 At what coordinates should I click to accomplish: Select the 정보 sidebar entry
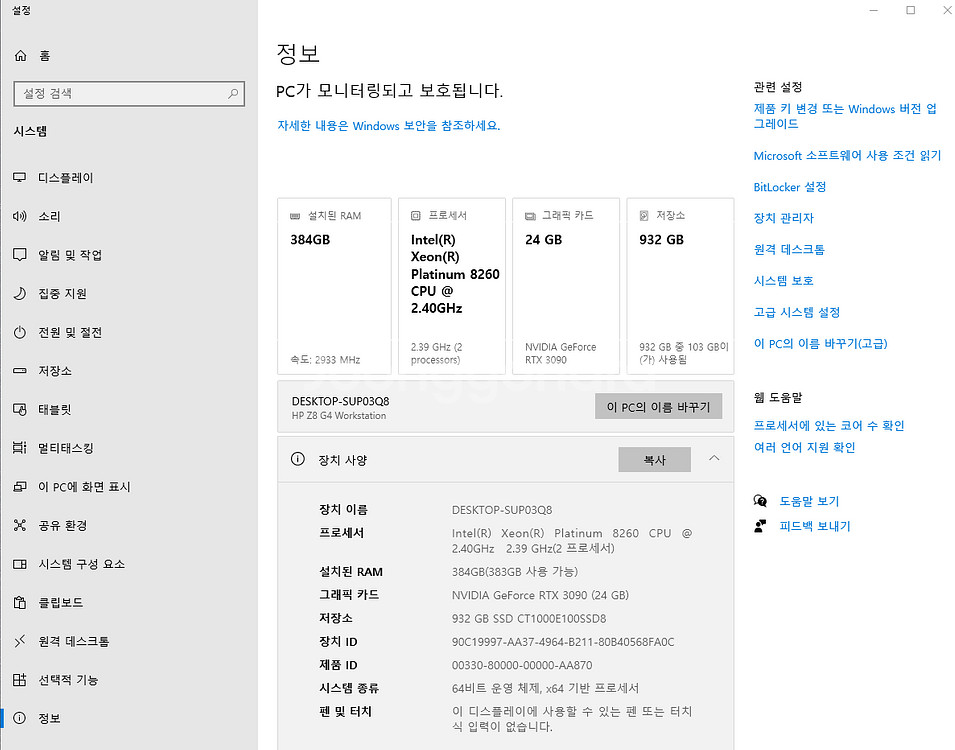[49, 718]
